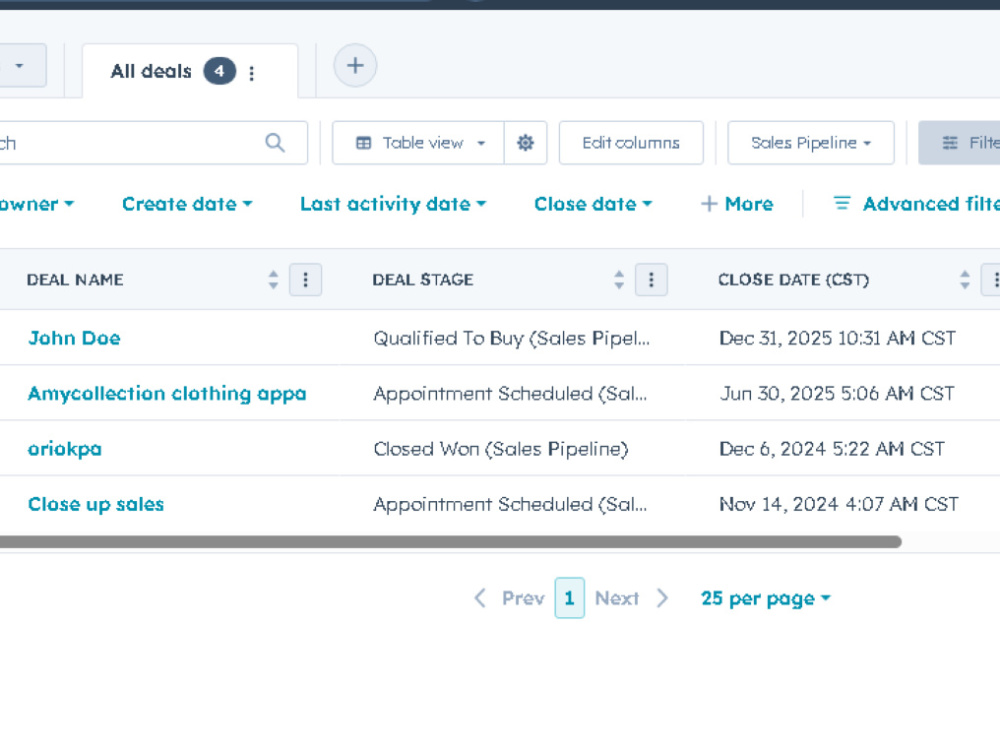Open the John Doe deal
This screenshot has height=750, width=1000.
pos(74,338)
